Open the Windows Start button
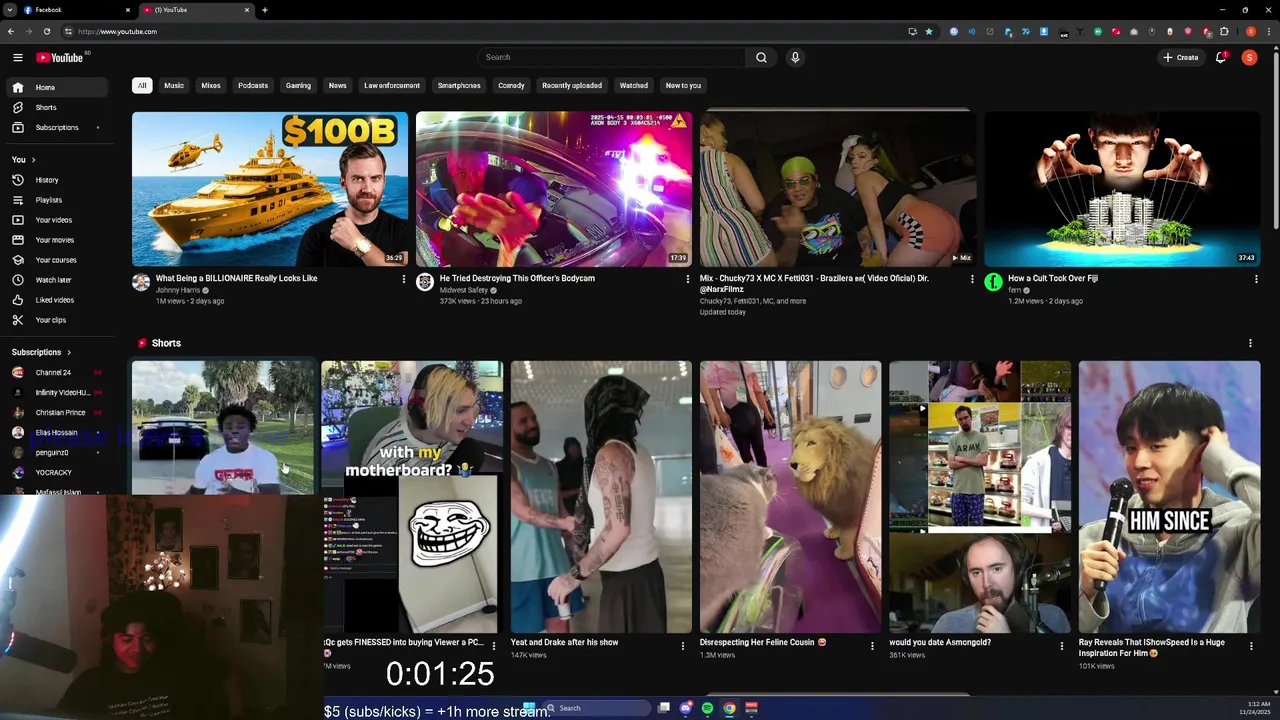Screen dimensions: 1280x720 (529, 708)
